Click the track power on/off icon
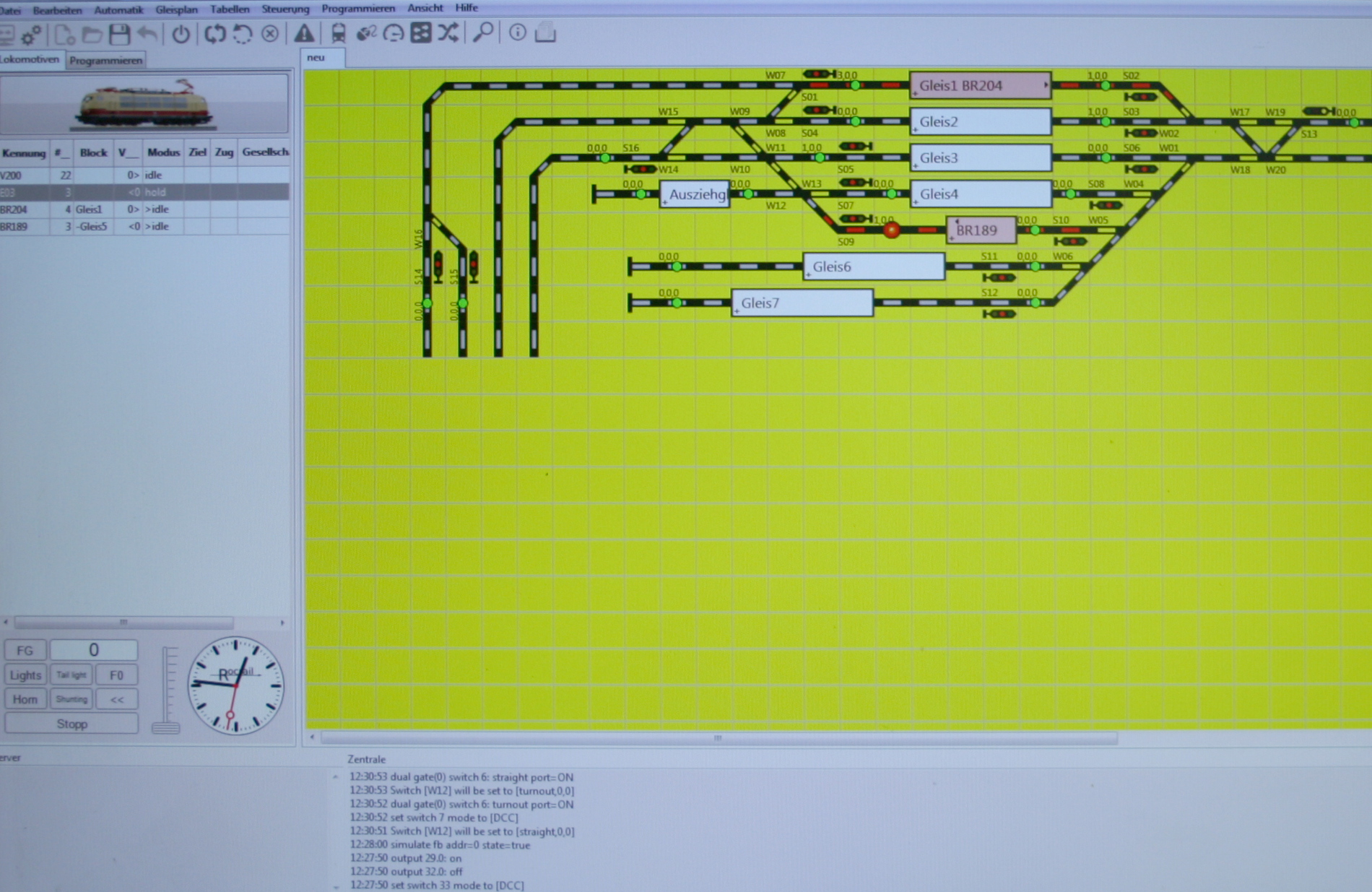 click(181, 34)
